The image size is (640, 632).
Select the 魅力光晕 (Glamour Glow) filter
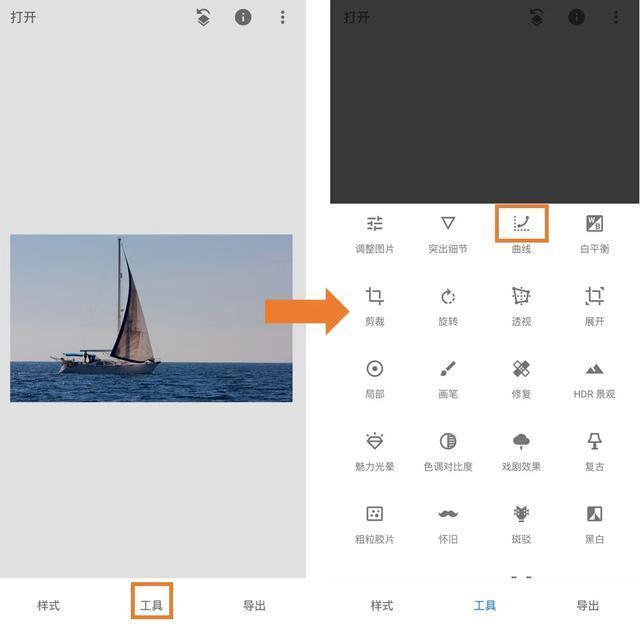[374, 452]
